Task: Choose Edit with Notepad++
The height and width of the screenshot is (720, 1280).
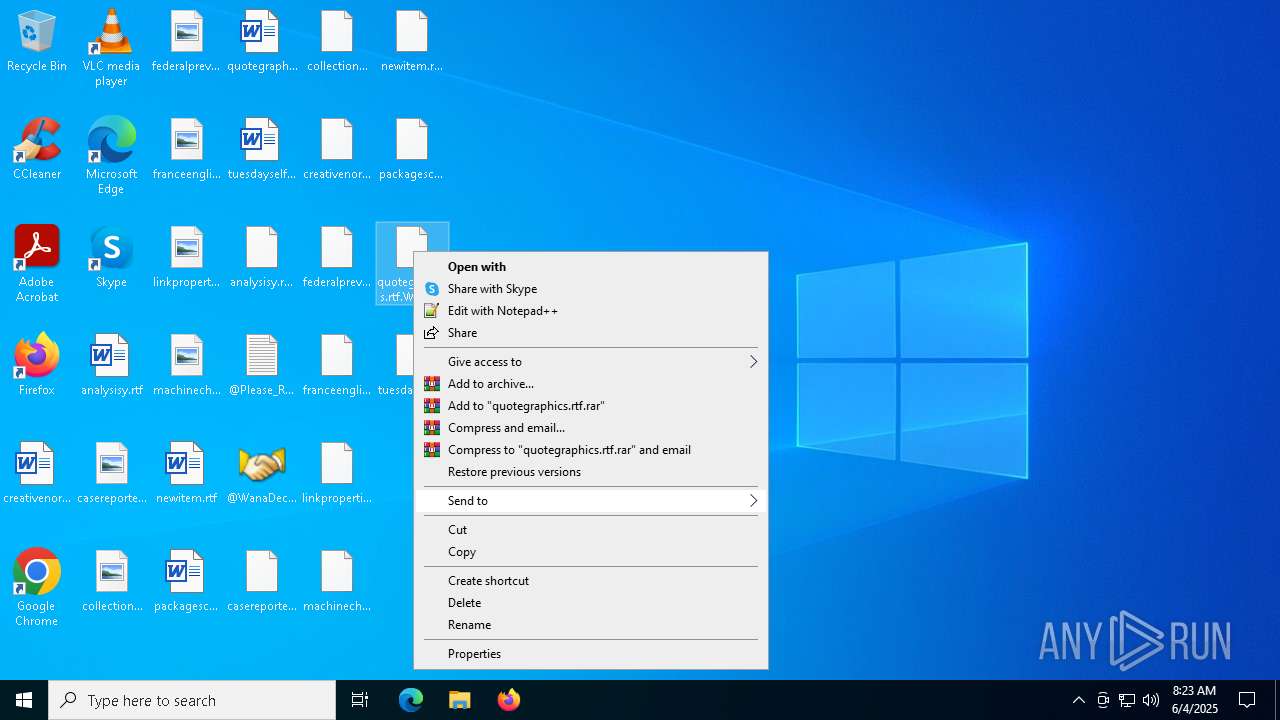Action: (591, 311)
